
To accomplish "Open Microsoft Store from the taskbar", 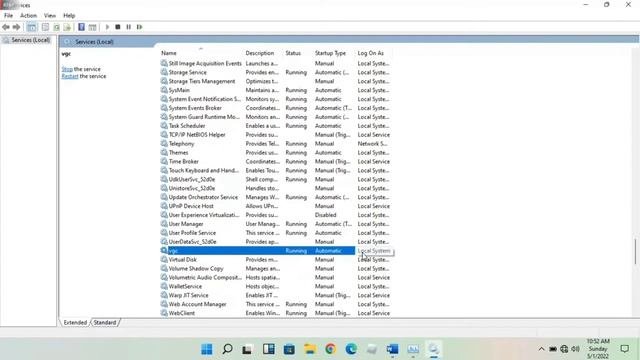I will [289, 349].
